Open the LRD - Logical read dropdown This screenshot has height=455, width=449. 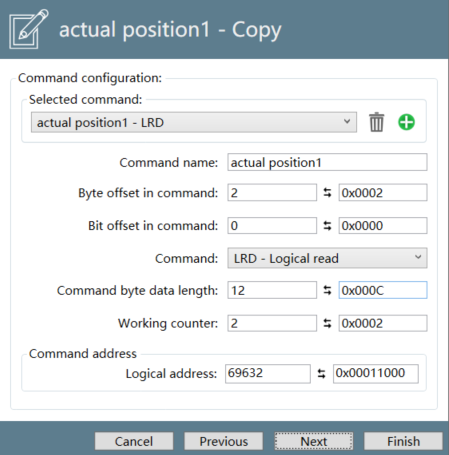coord(327,258)
